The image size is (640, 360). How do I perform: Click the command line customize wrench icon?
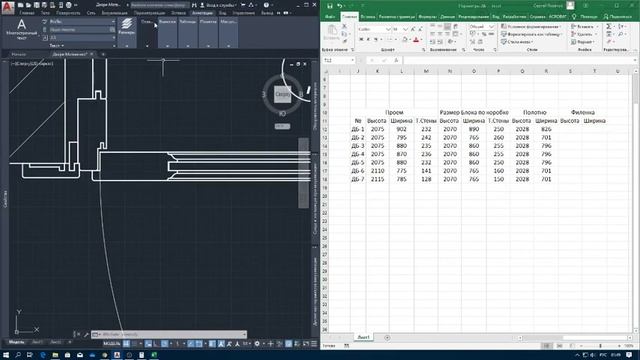(86, 335)
